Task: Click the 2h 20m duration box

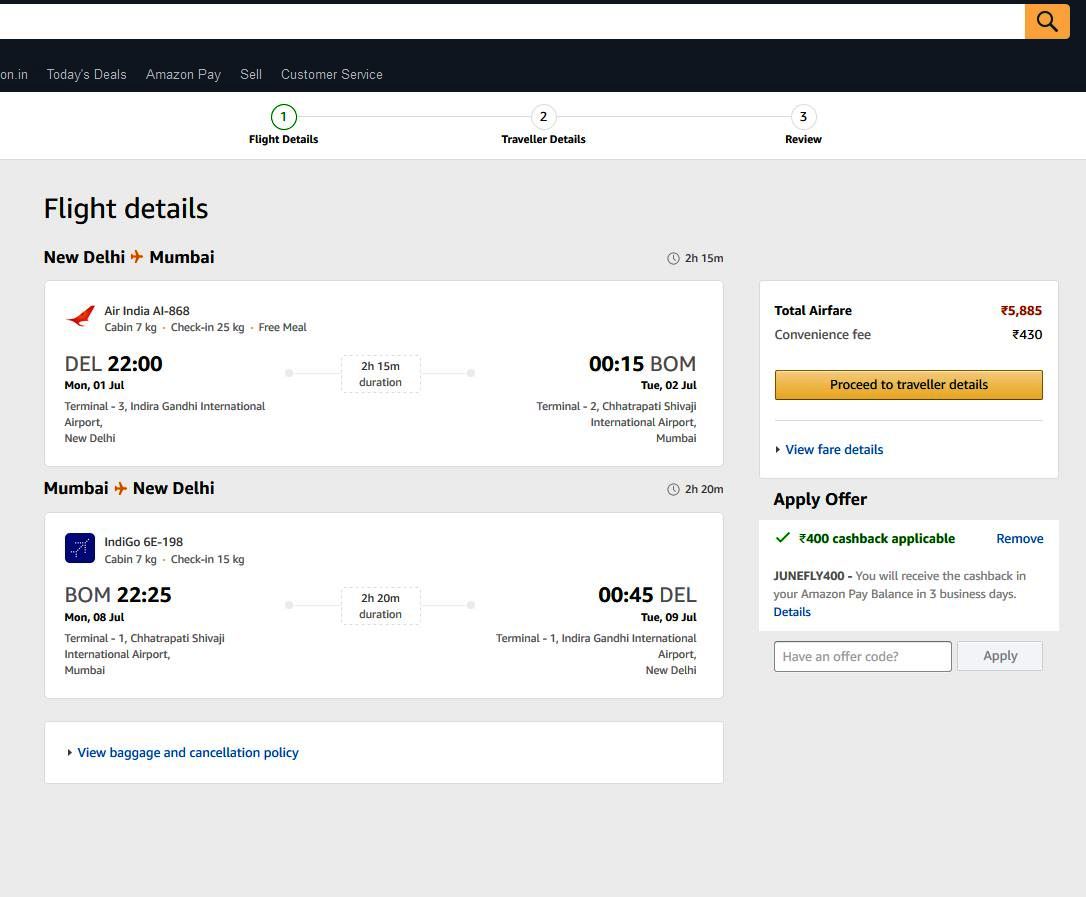Action: click(x=380, y=605)
